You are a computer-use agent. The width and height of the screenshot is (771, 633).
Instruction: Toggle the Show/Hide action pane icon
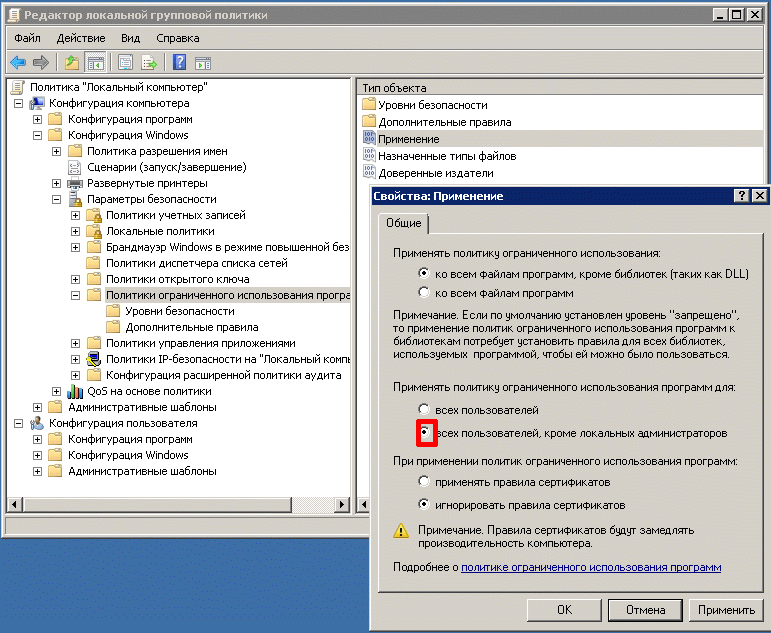point(203,63)
